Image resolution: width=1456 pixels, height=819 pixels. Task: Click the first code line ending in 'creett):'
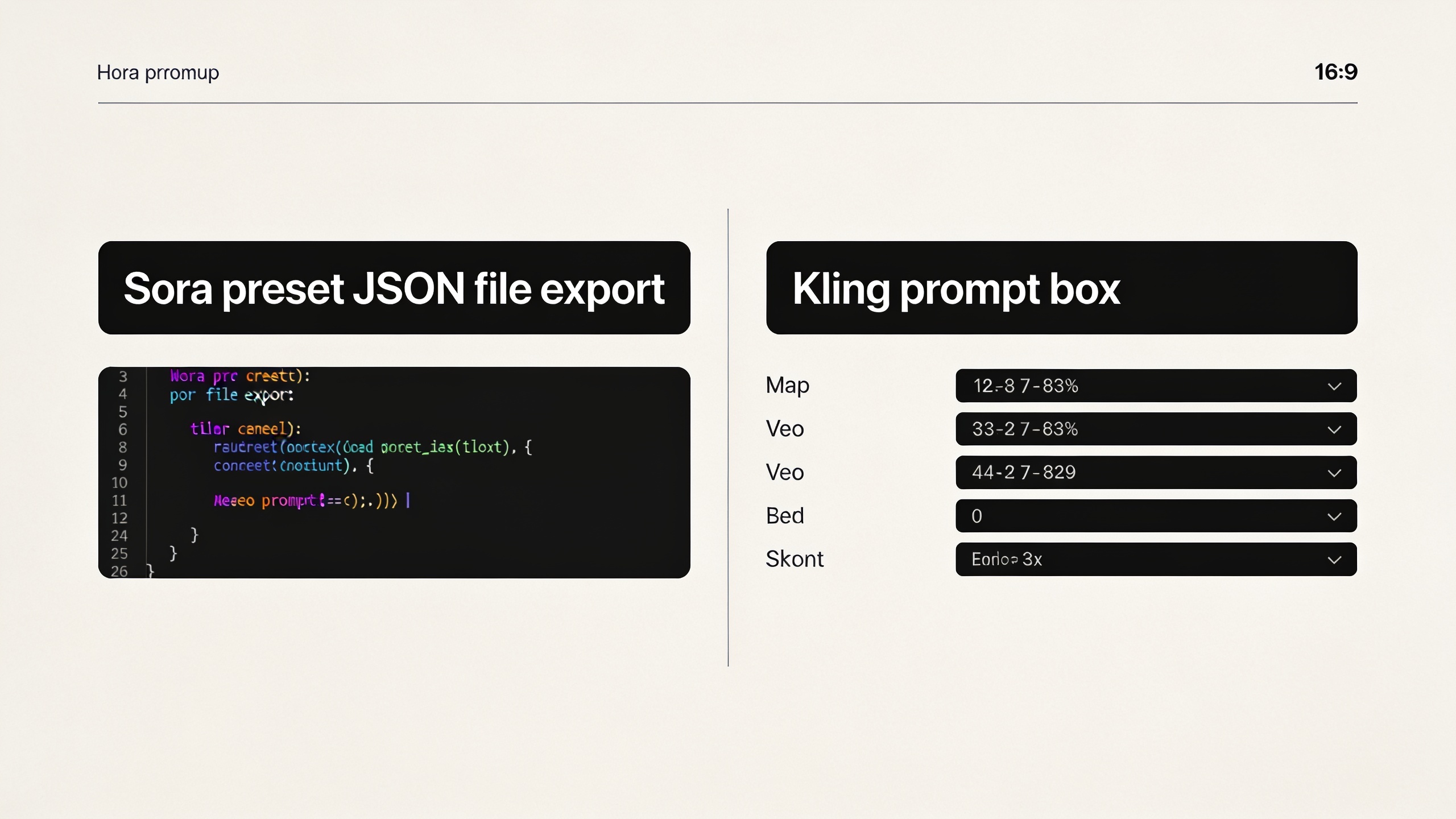(240, 377)
